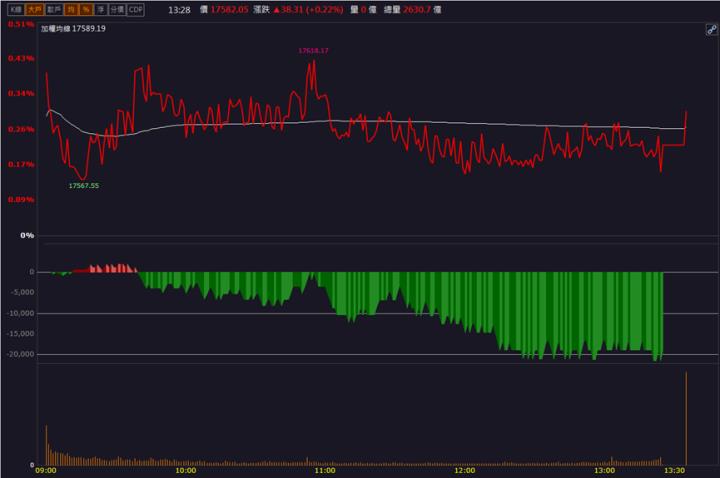This screenshot has height=478, width=720.
Task: Click the 09:00 time axis label
Action: tap(46, 470)
